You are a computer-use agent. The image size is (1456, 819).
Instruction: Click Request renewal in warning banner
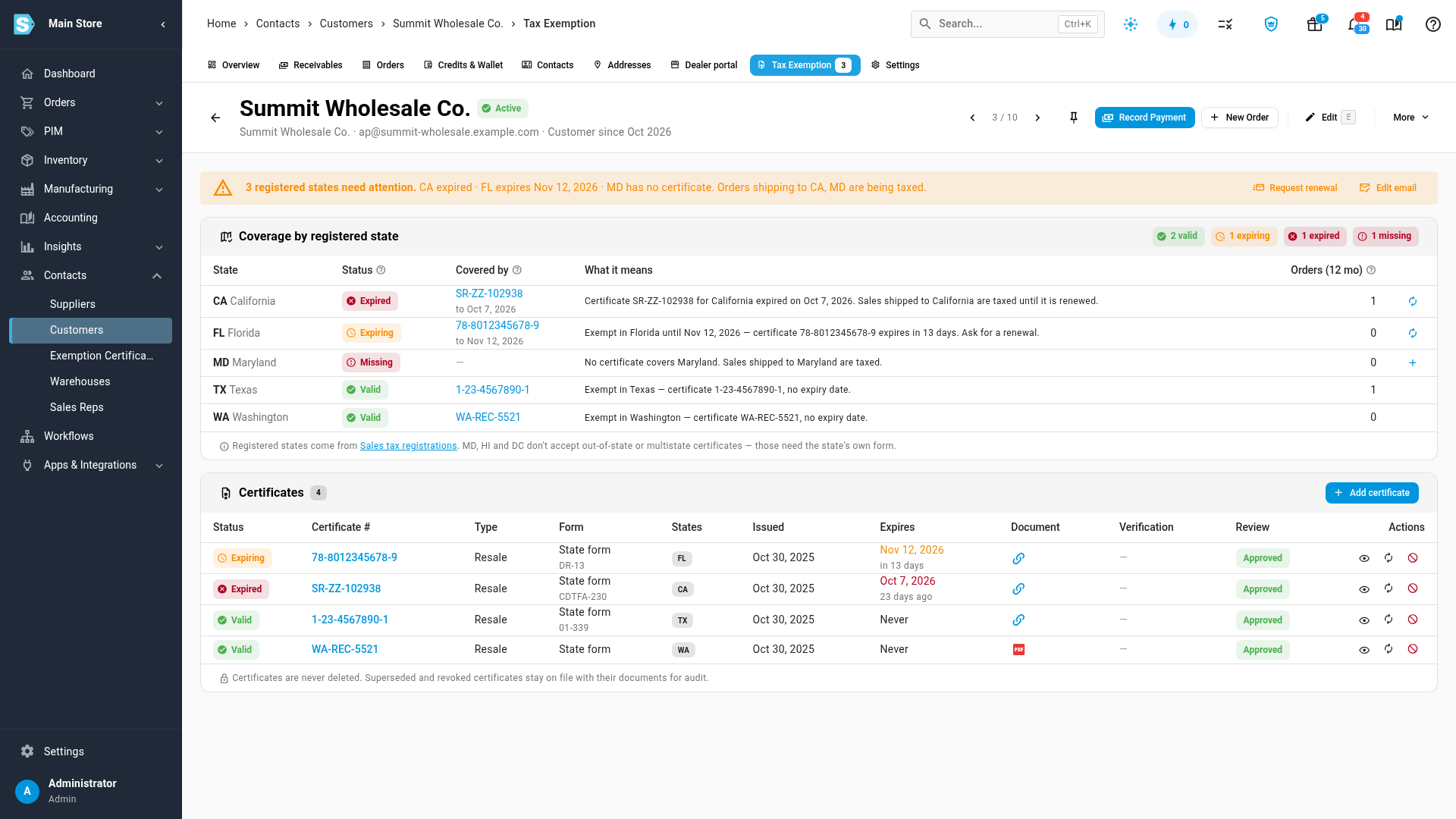click(1294, 188)
